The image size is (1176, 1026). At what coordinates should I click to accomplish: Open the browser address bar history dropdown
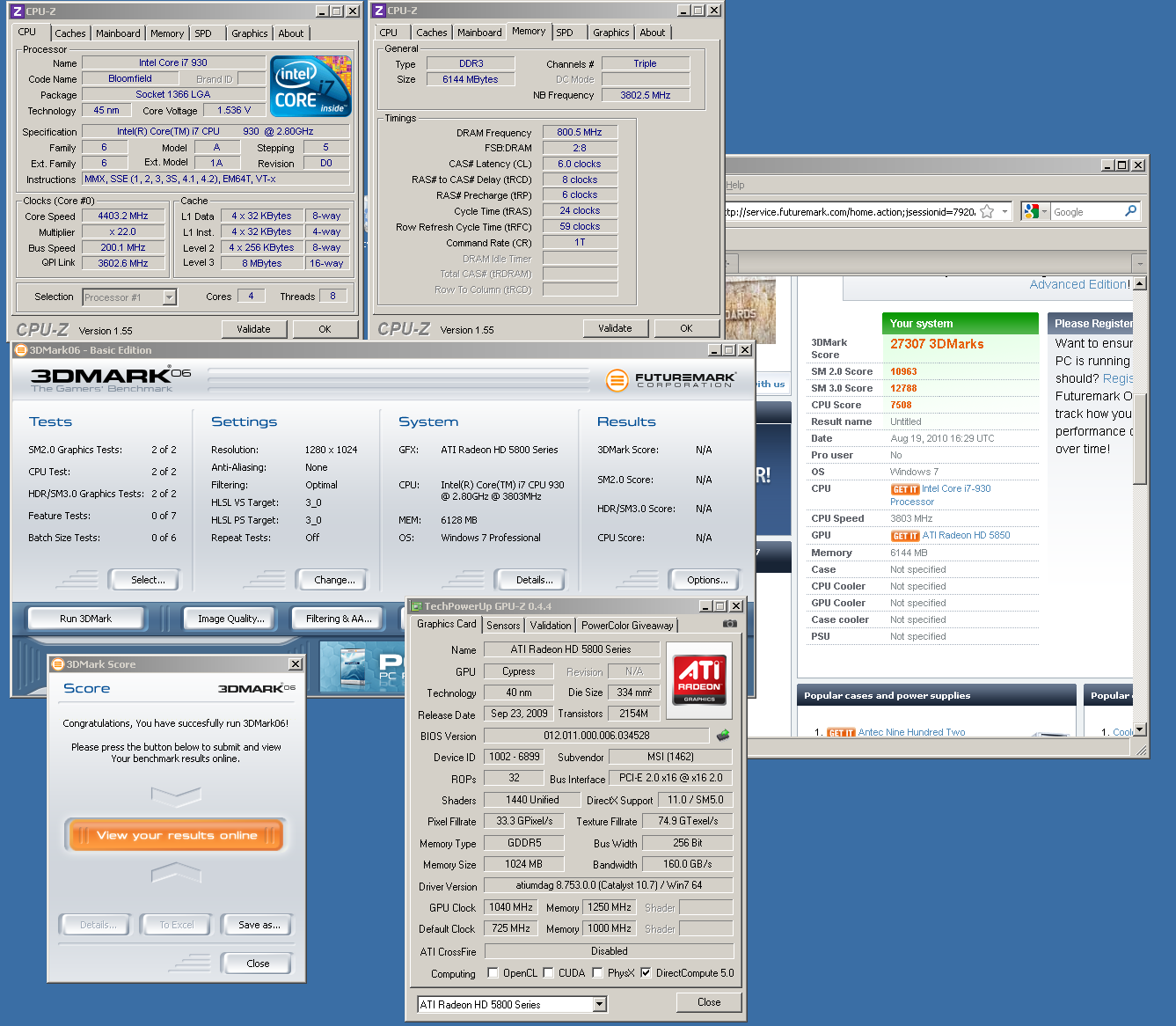pos(1004,212)
